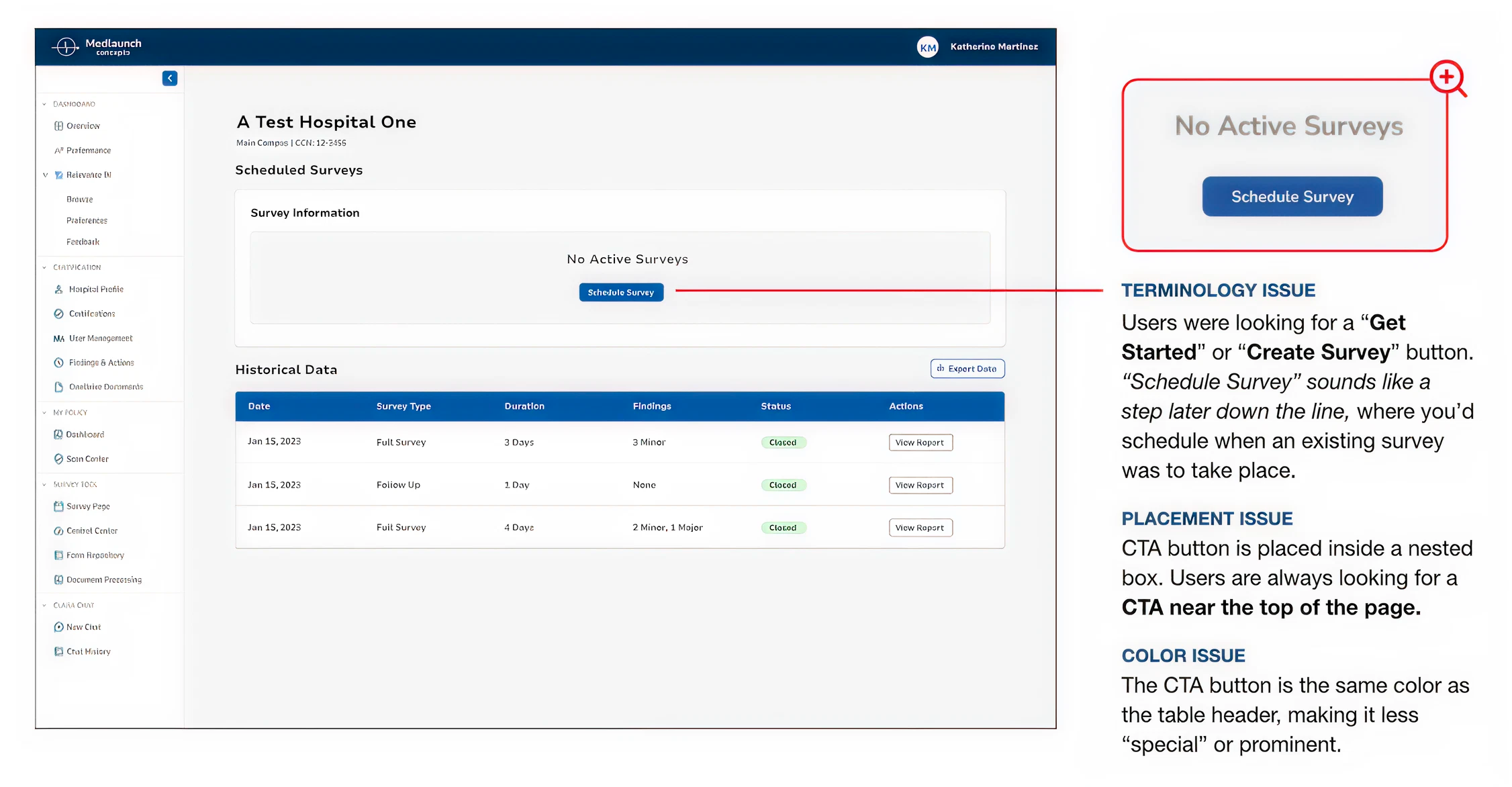The image size is (1512, 787).
Task: Click the Actions column header
Action: coord(906,406)
